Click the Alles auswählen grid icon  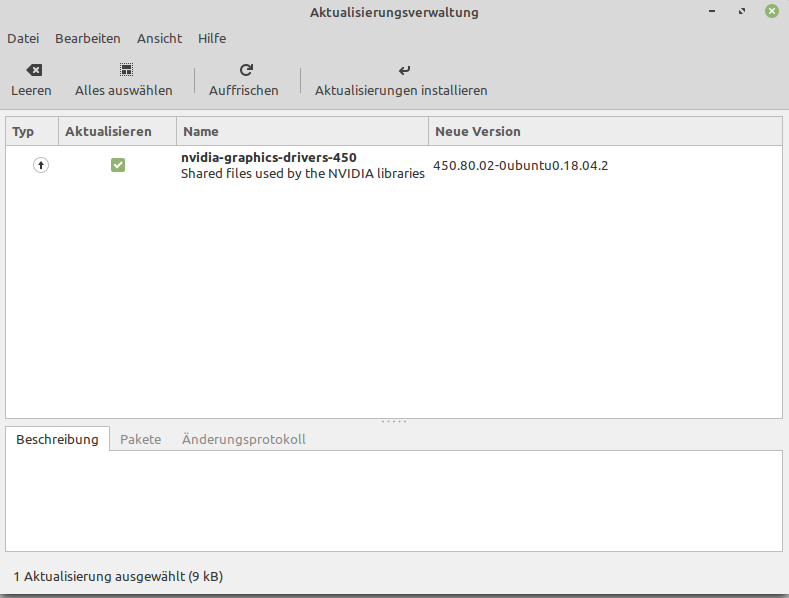click(126, 70)
